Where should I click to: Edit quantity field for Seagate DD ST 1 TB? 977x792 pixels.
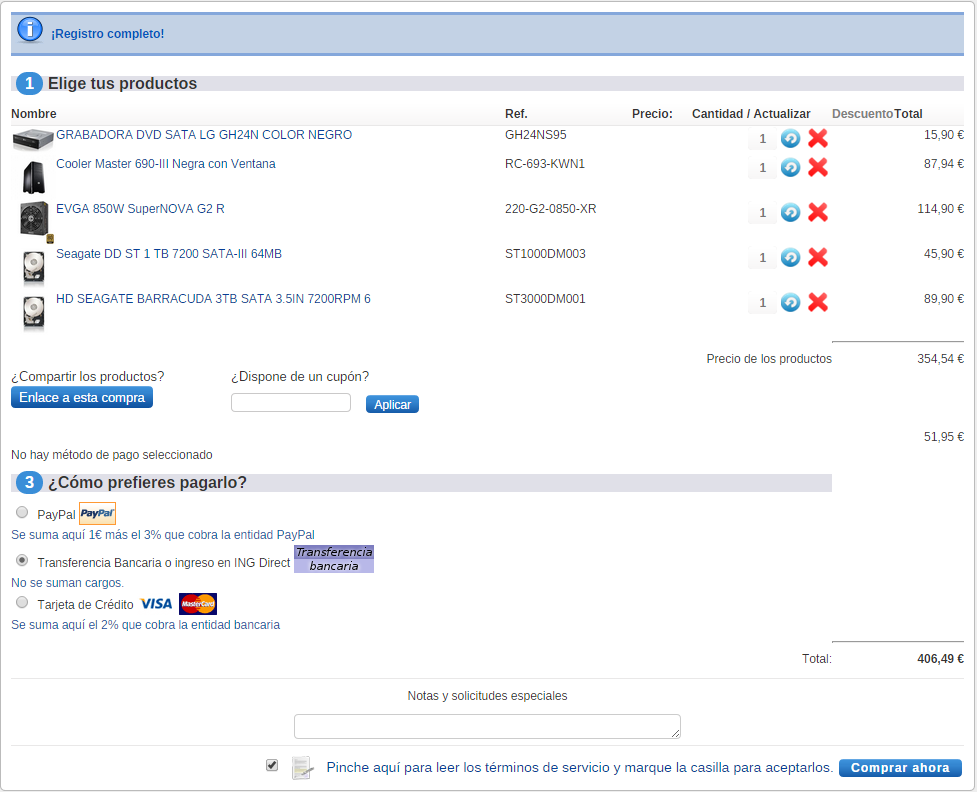coord(762,258)
